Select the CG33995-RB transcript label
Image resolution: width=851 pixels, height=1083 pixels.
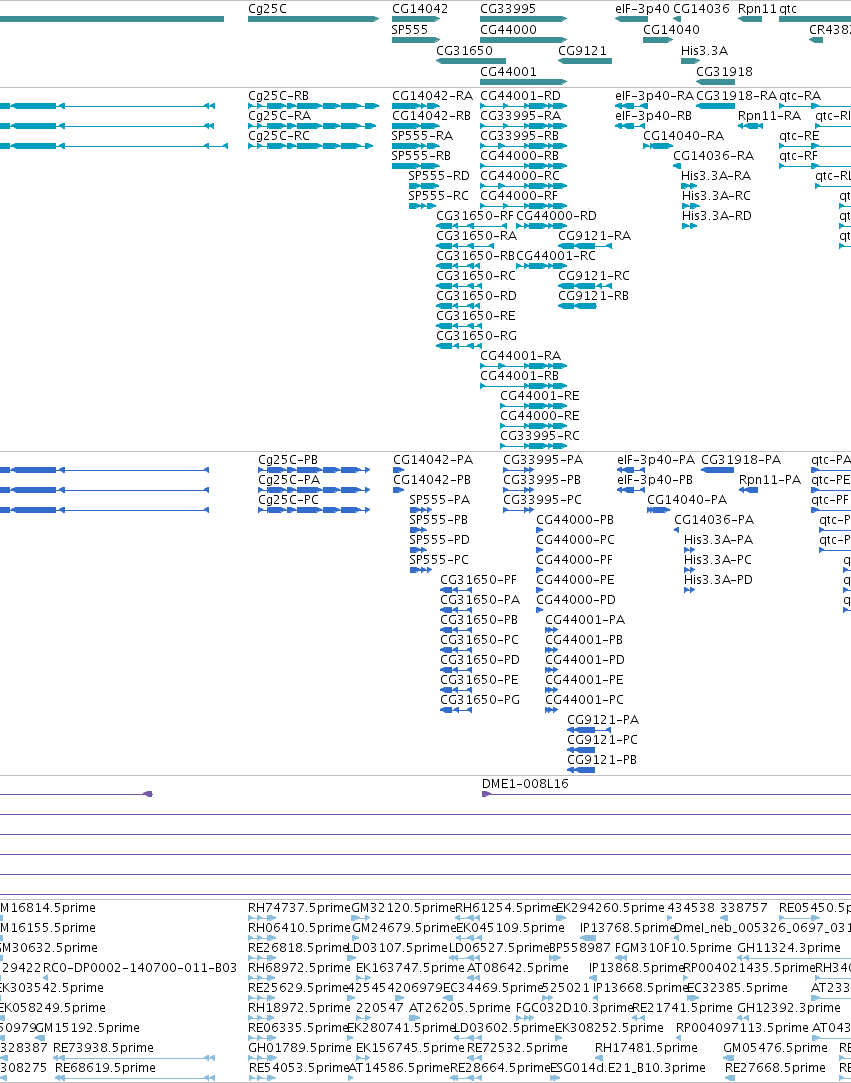(x=519, y=135)
